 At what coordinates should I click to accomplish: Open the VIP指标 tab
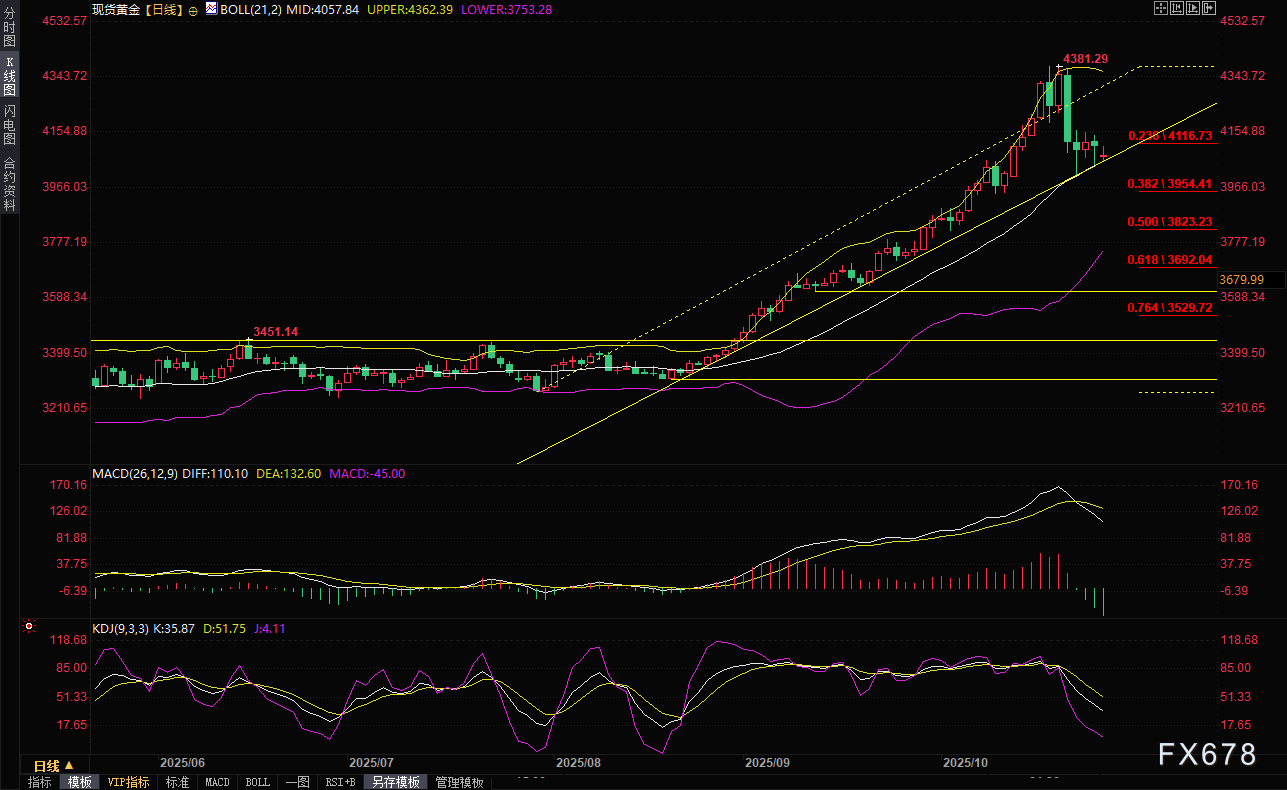pos(129,782)
